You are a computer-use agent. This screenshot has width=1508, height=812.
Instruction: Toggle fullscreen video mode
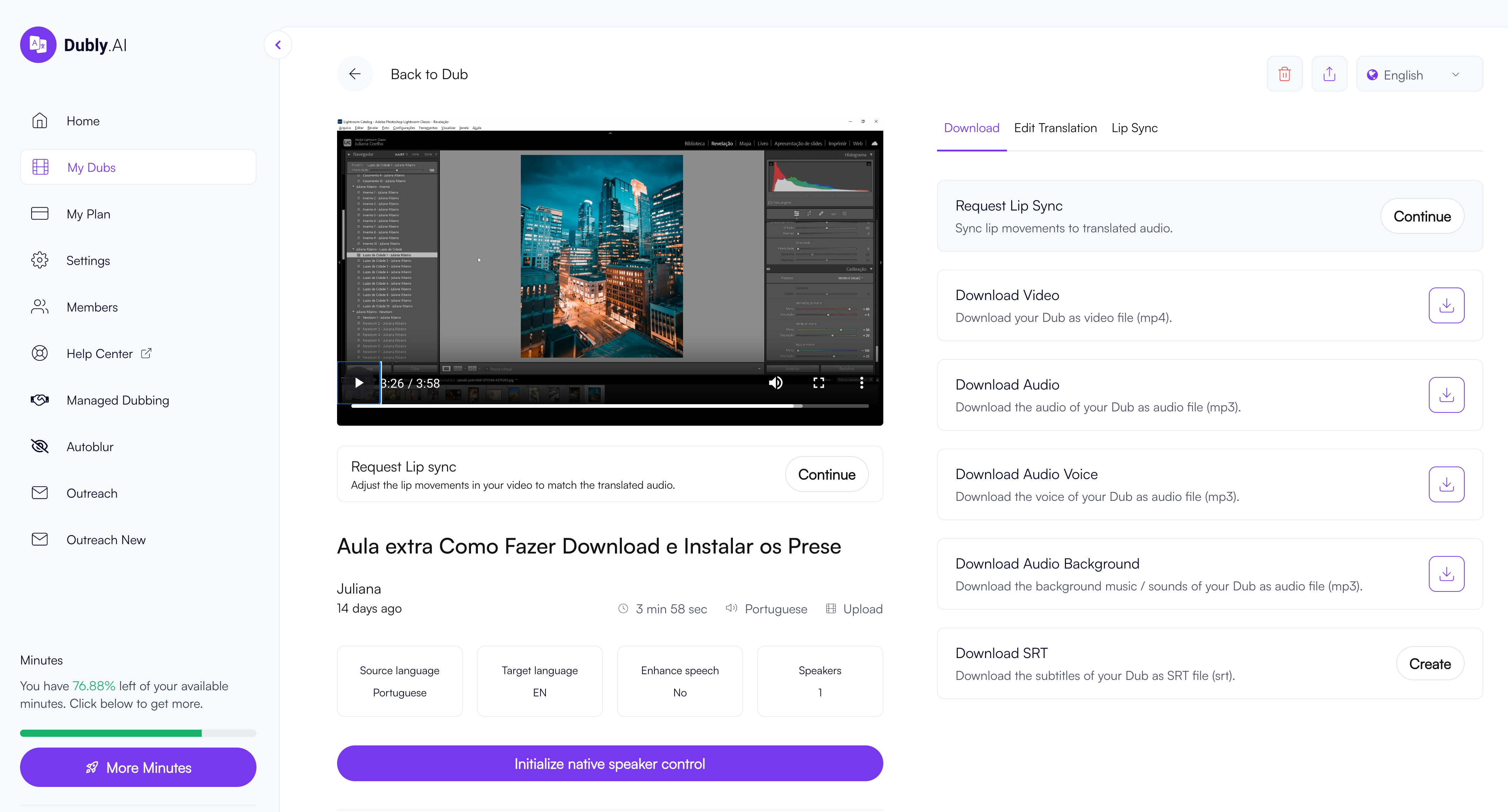818,383
